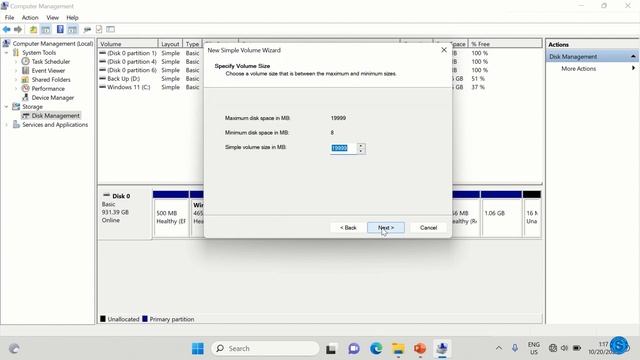Click the Up one level folder icon
Image resolution: width=640 pixels, height=360 pixels.
click(x=33, y=29)
